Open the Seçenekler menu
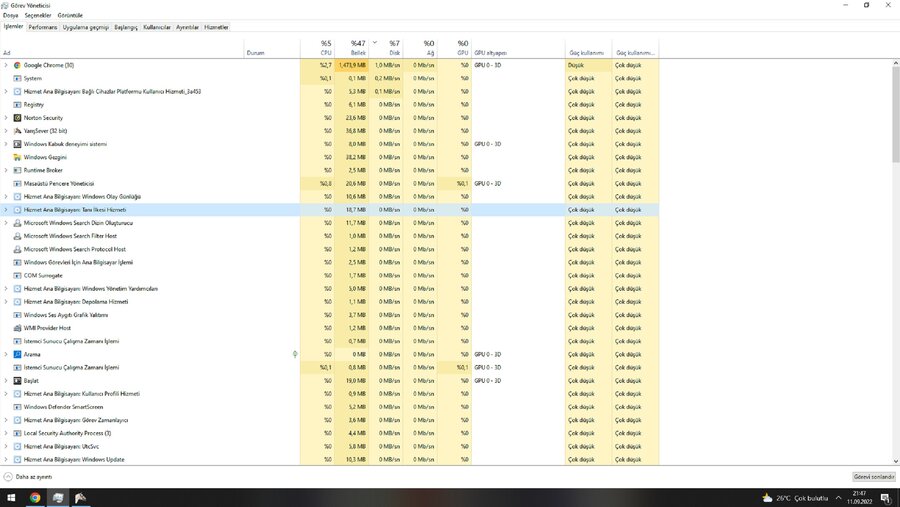 [x=38, y=16]
